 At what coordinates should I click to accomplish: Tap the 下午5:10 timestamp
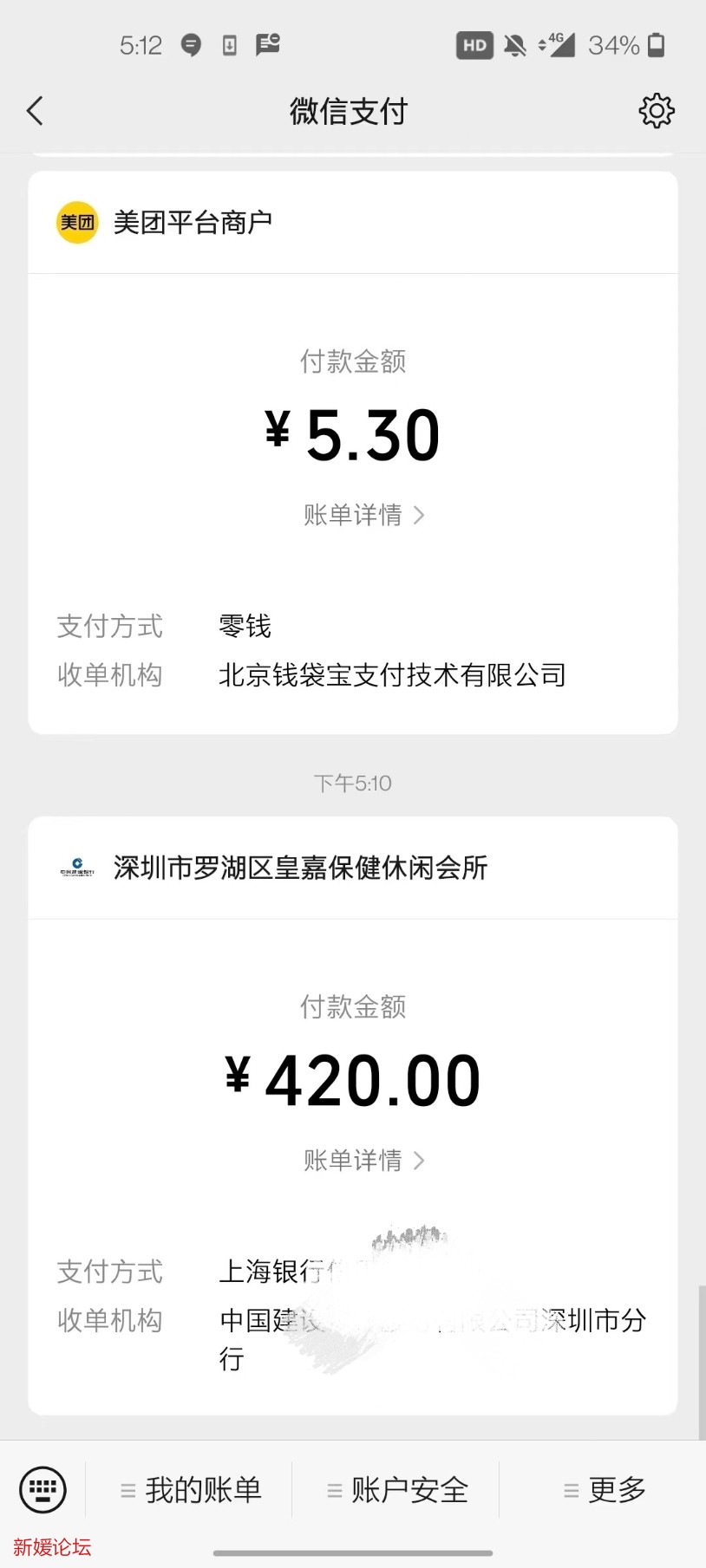353,784
